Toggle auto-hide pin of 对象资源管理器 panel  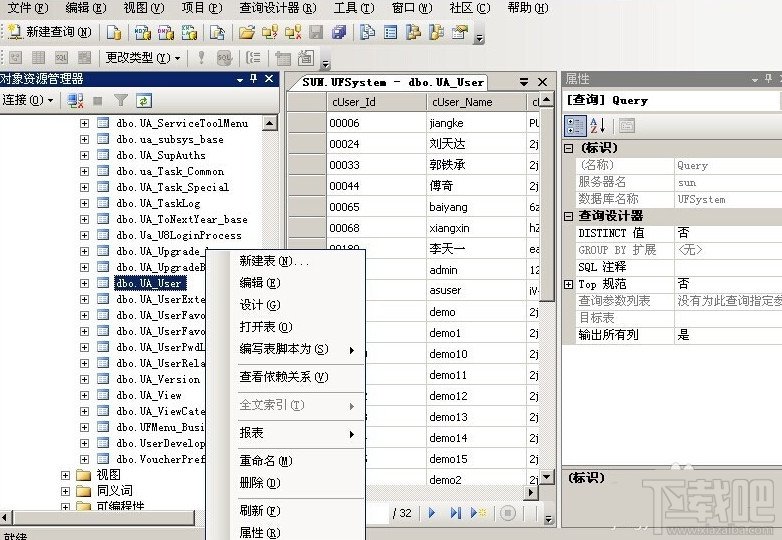coord(253,79)
